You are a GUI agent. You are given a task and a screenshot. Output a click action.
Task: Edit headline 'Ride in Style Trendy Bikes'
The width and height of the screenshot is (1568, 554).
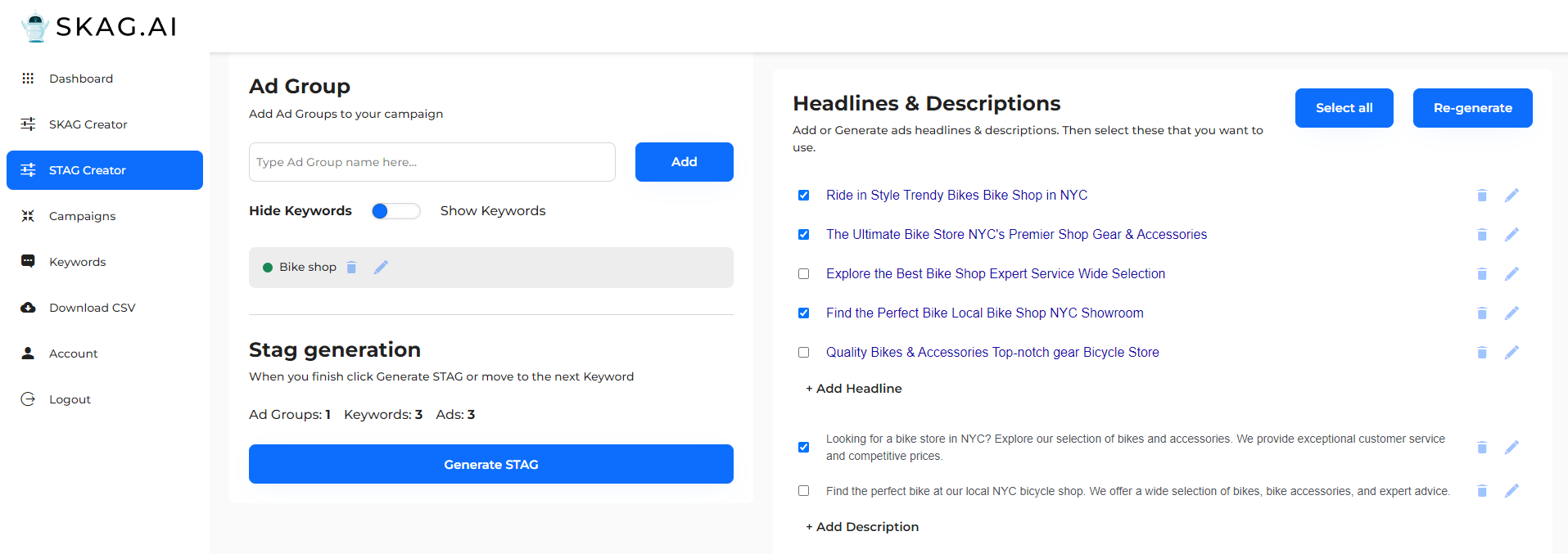(x=1512, y=195)
